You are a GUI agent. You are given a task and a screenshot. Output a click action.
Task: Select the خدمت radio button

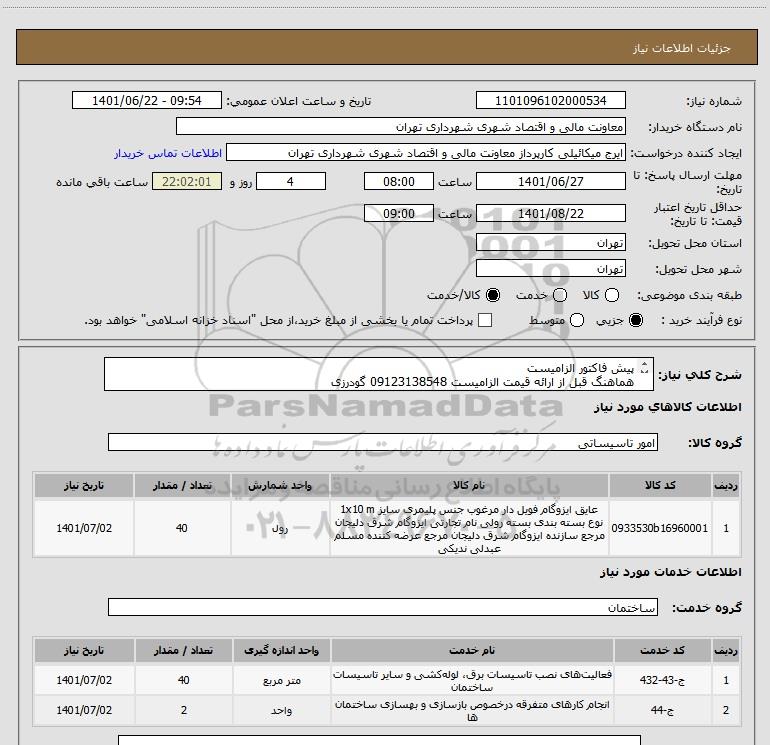click(x=560, y=295)
